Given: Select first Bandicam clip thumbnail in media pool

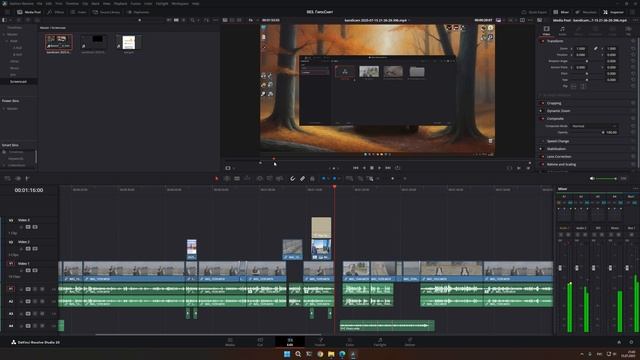Looking at the screenshot, I should coord(59,42).
